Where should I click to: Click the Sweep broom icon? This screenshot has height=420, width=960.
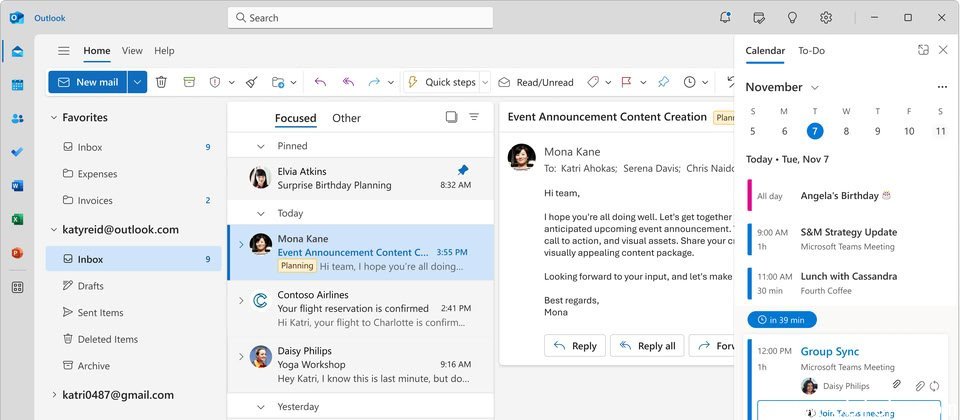click(251, 82)
